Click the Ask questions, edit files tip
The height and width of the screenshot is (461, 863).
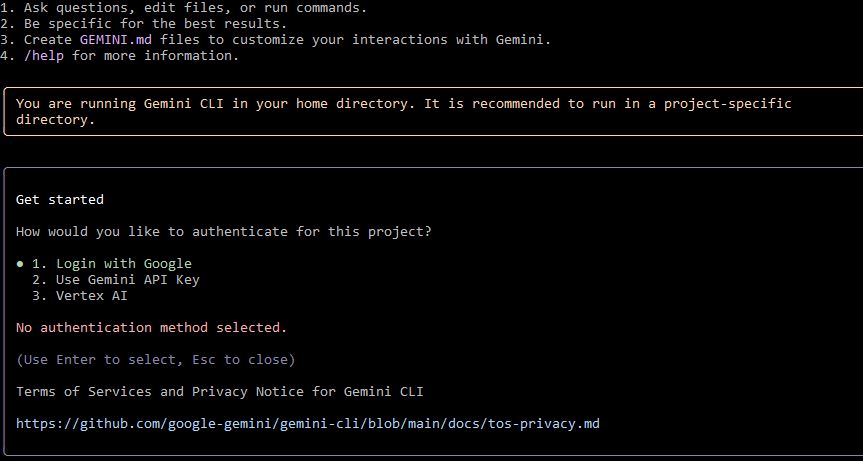point(190,8)
